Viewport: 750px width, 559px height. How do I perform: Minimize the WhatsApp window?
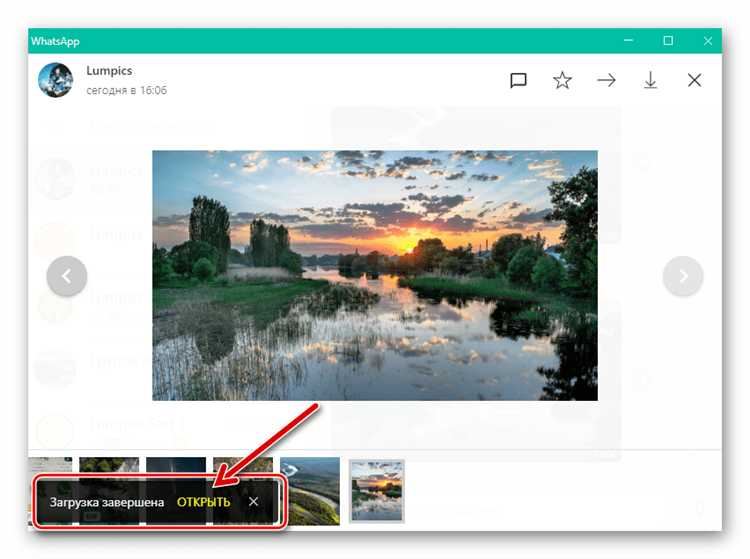click(629, 41)
